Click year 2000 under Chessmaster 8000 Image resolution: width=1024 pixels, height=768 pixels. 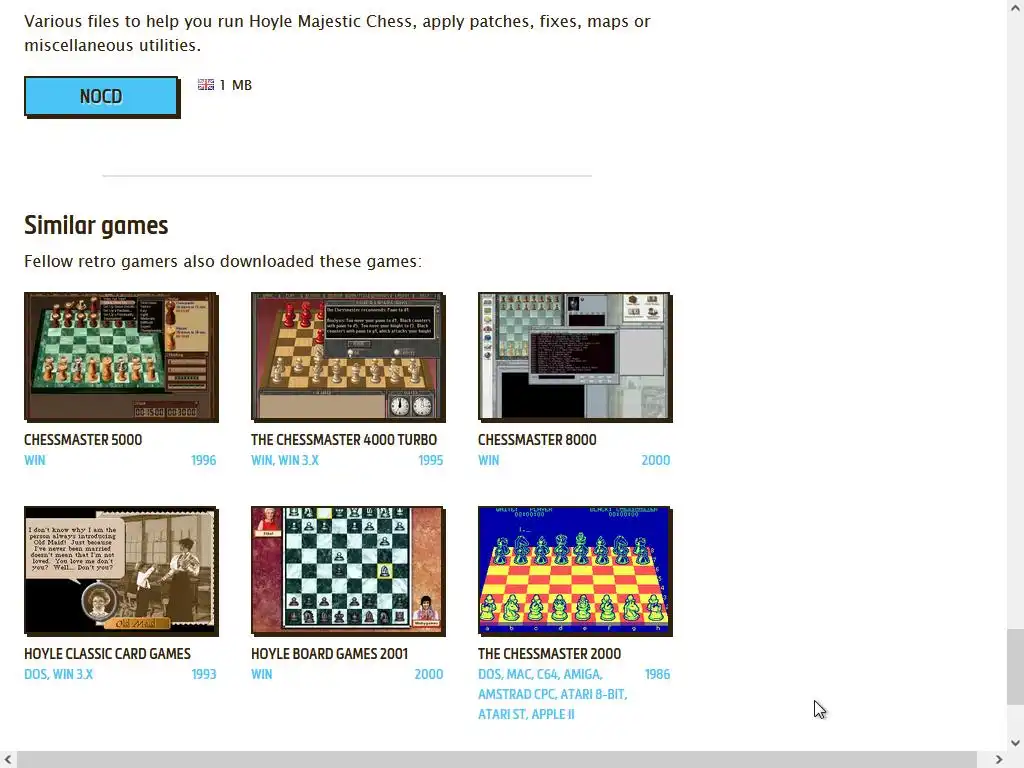pyautogui.click(x=656, y=460)
